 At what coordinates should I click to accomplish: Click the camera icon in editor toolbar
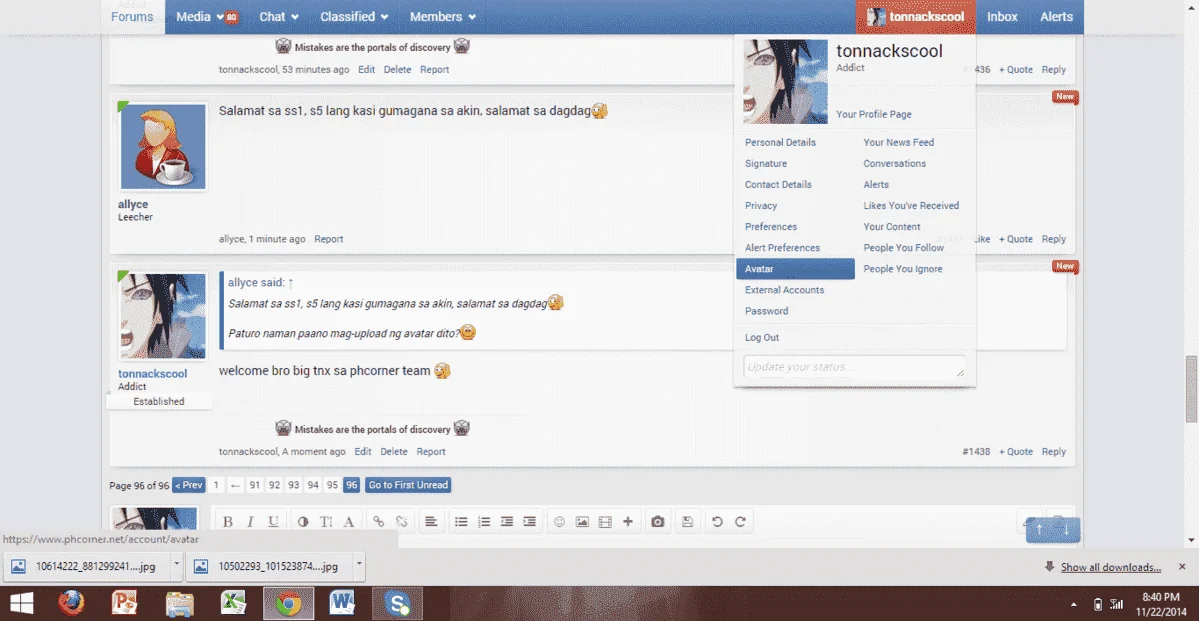[658, 522]
